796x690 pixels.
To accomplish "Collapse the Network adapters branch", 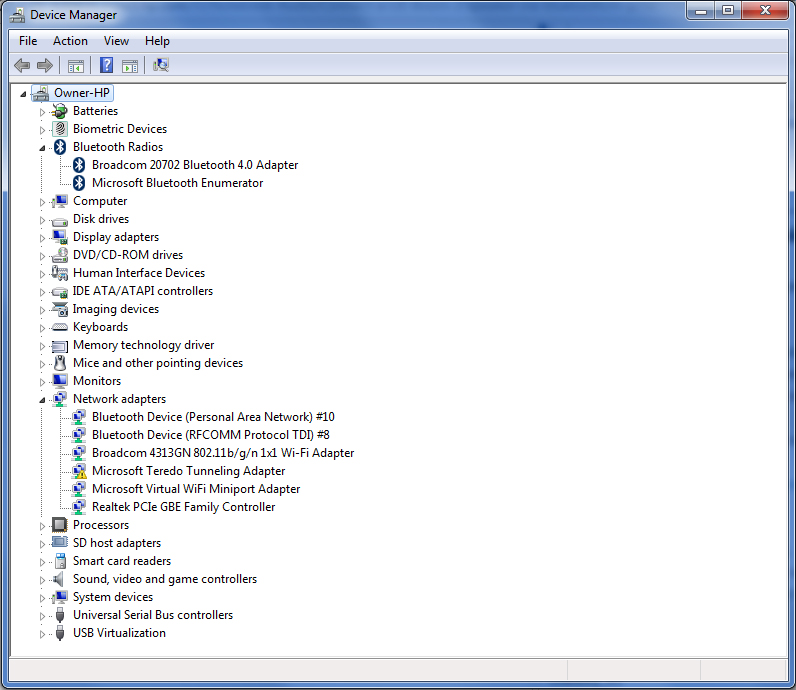I will point(42,400).
